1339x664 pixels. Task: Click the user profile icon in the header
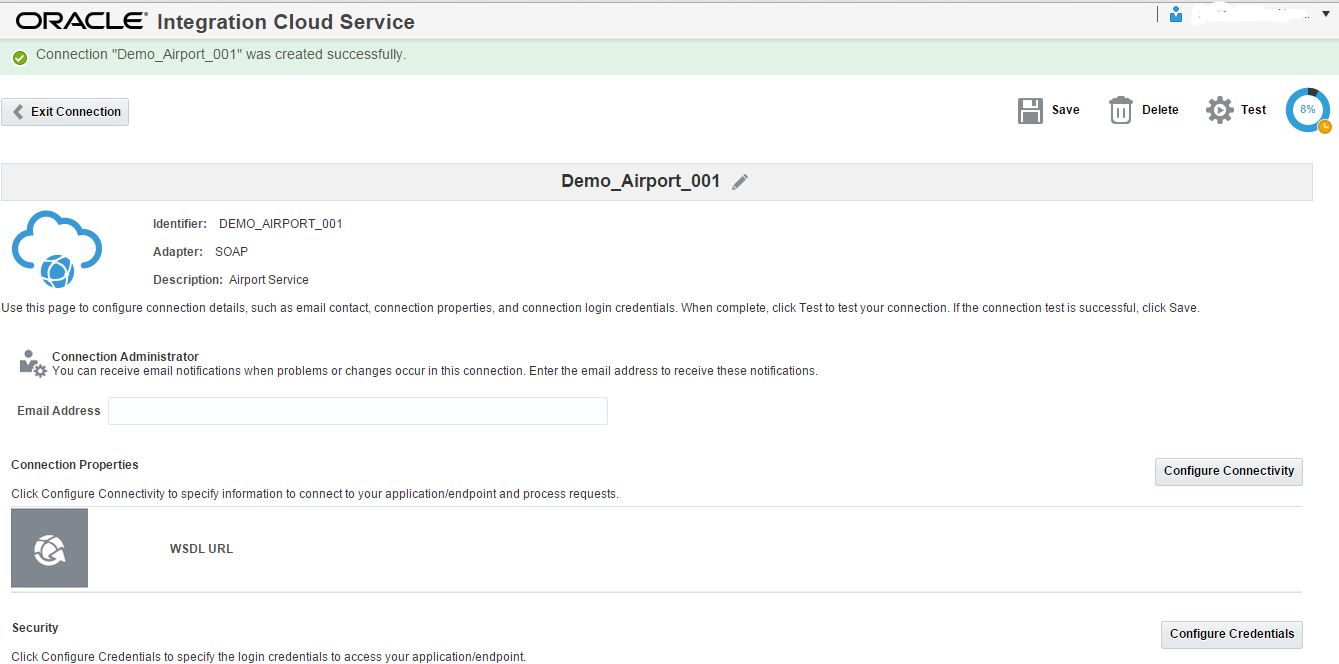coord(1173,14)
